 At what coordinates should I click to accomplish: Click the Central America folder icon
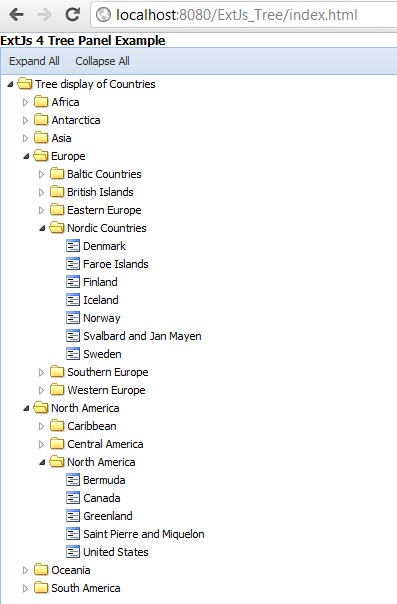(57, 444)
